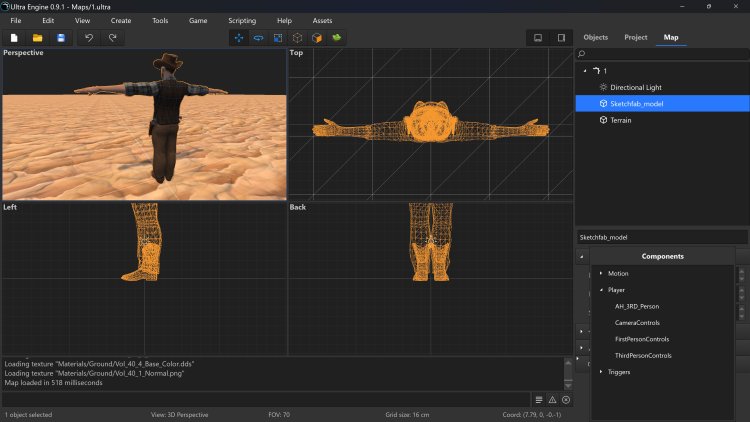Image resolution: width=750 pixels, height=422 pixels.
Task: Select the Move tool in the toolbar
Action: [239, 38]
